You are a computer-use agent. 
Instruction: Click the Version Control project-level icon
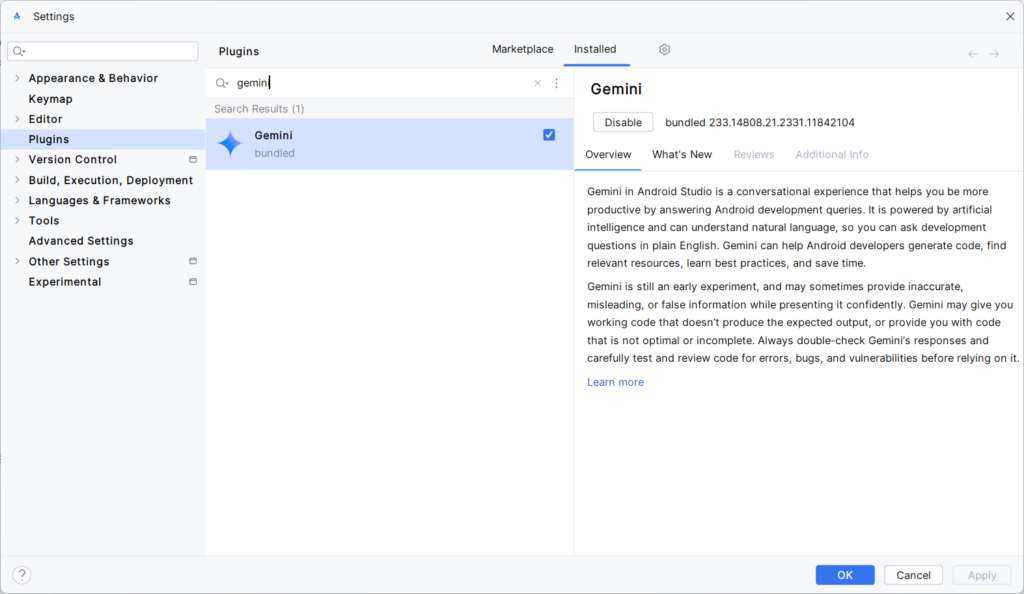pos(193,159)
